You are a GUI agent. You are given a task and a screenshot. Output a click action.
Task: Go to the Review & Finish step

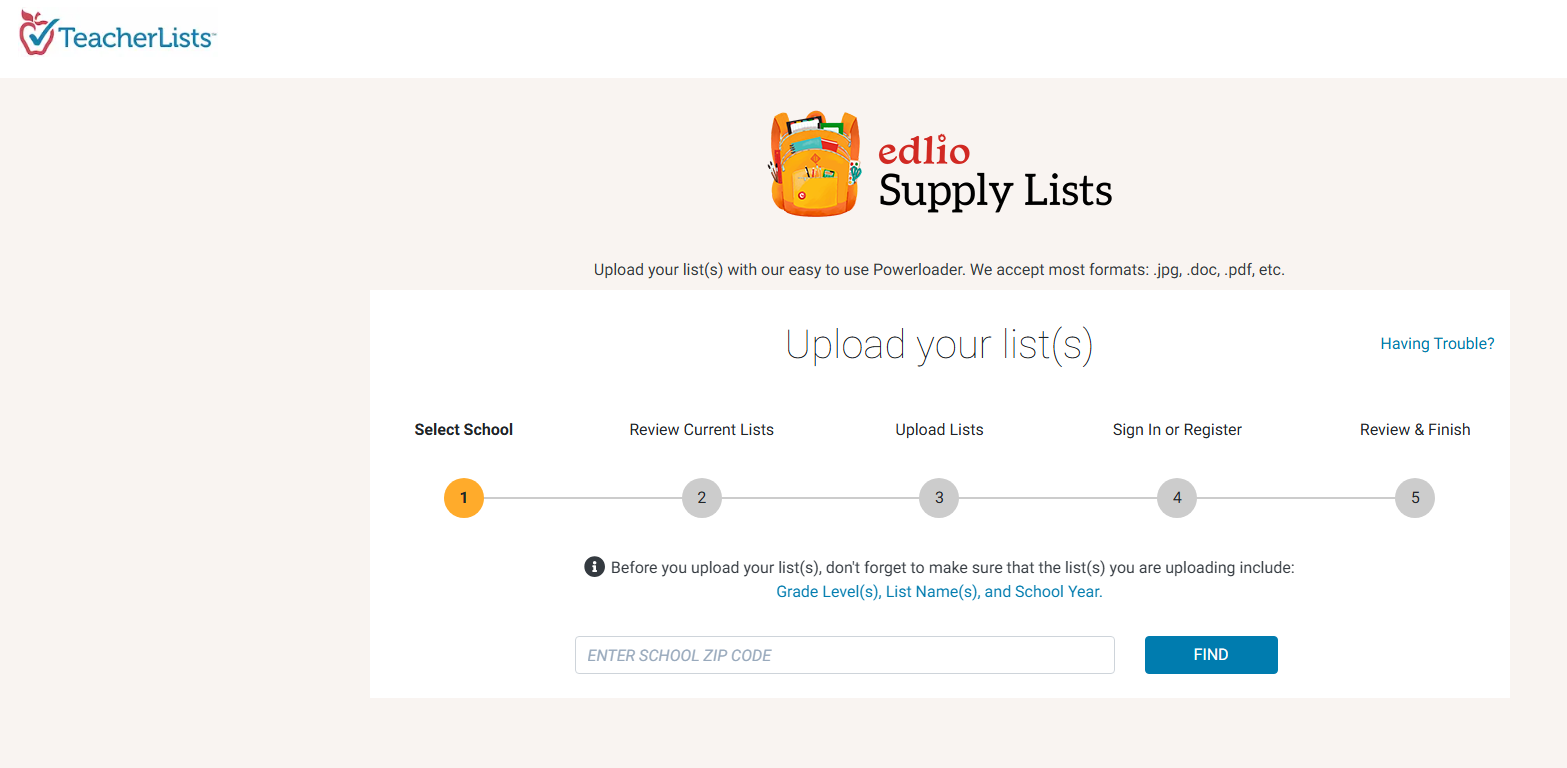pyautogui.click(x=1415, y=430)
